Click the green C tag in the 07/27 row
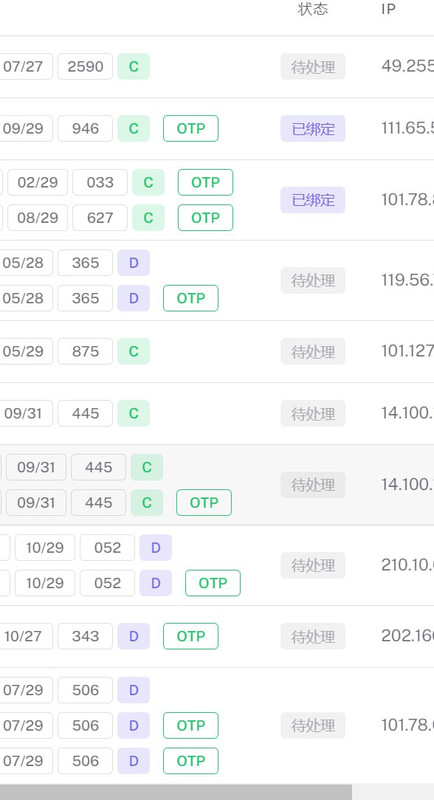Screen dimensions: 434x800 [x=134, y=66]
